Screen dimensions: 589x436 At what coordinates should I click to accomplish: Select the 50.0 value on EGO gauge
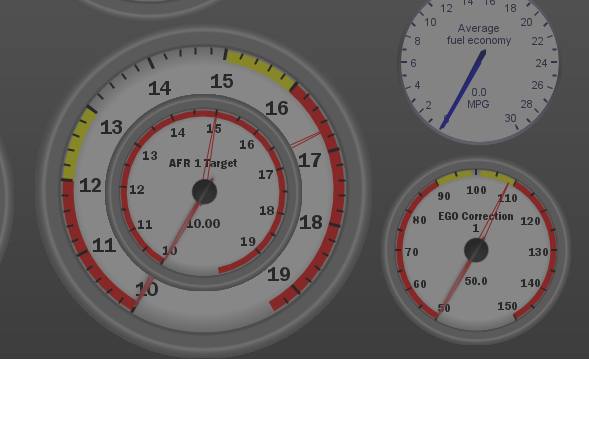pos(476,281)
